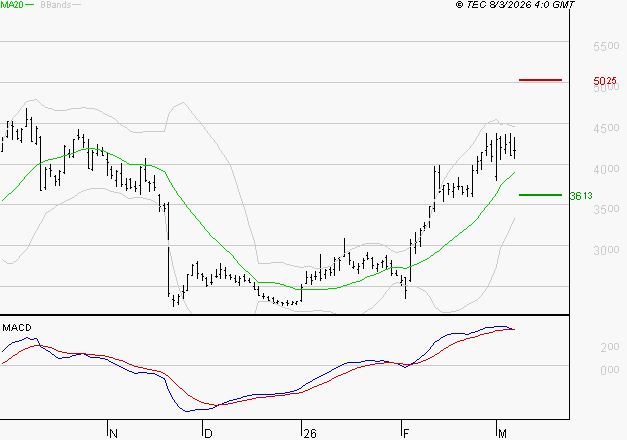Select the green line sample beside MA20
627x440 pixels.
[30, 6]
